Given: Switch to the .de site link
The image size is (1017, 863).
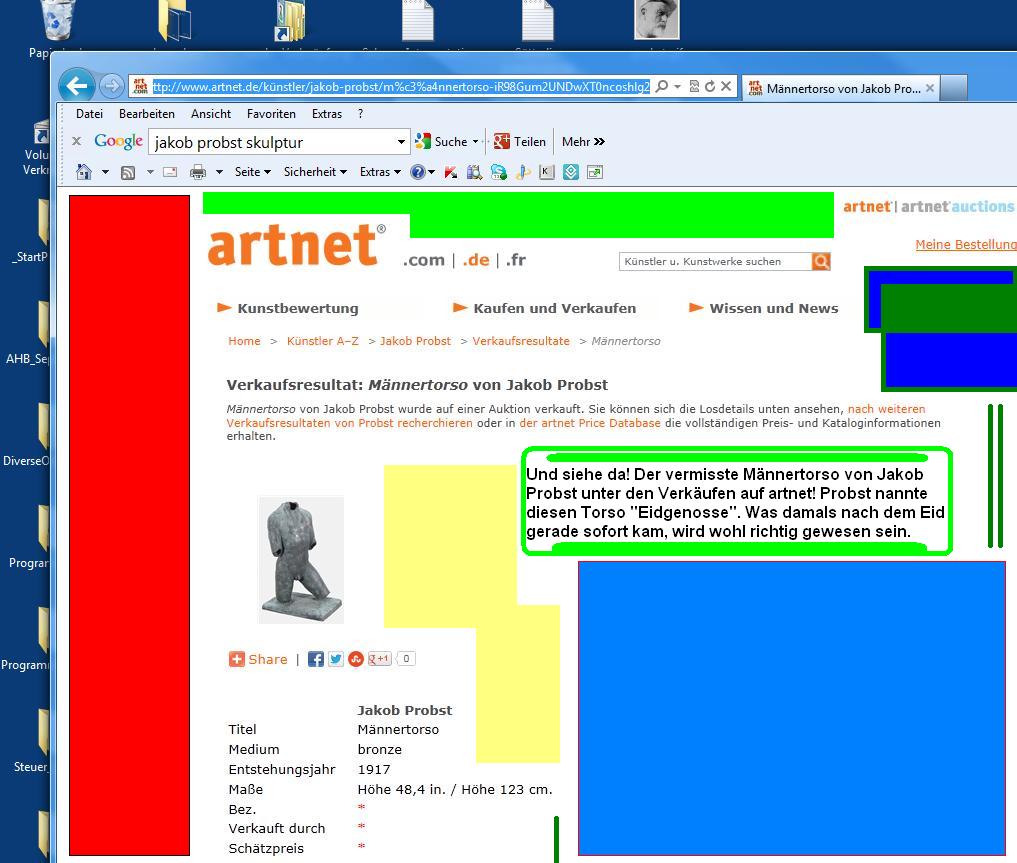Looking at the screenshot, I should pyautogui.click(x=476, y=260).
